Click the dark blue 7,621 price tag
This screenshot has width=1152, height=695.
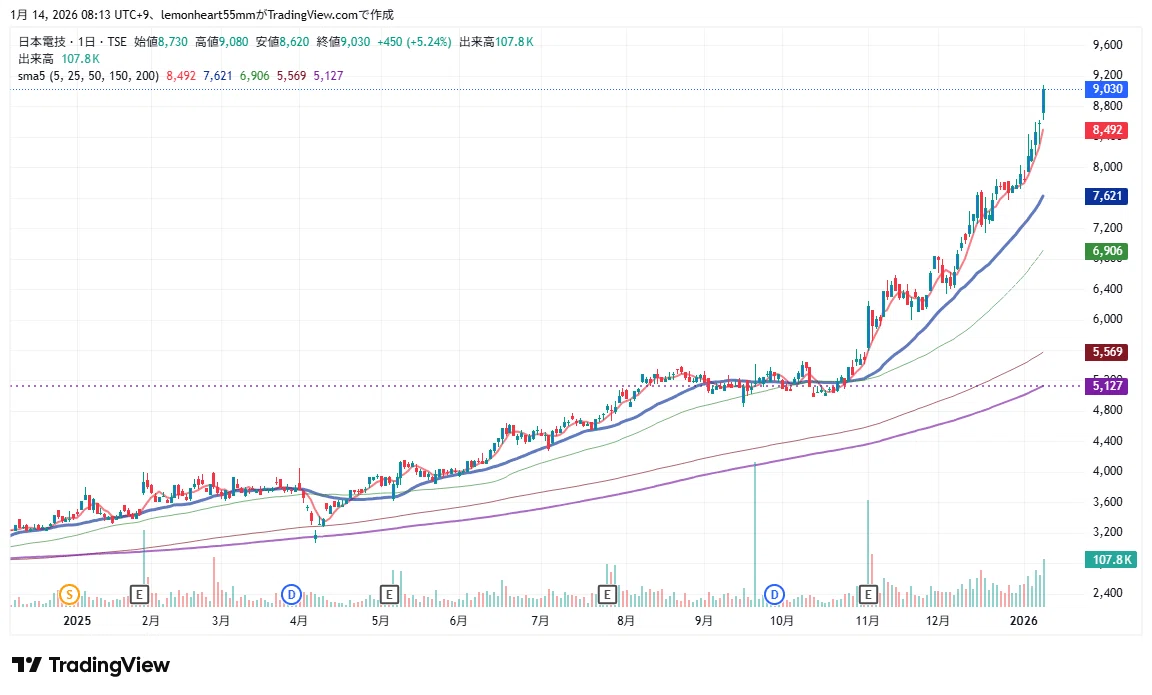(1106, 195)
